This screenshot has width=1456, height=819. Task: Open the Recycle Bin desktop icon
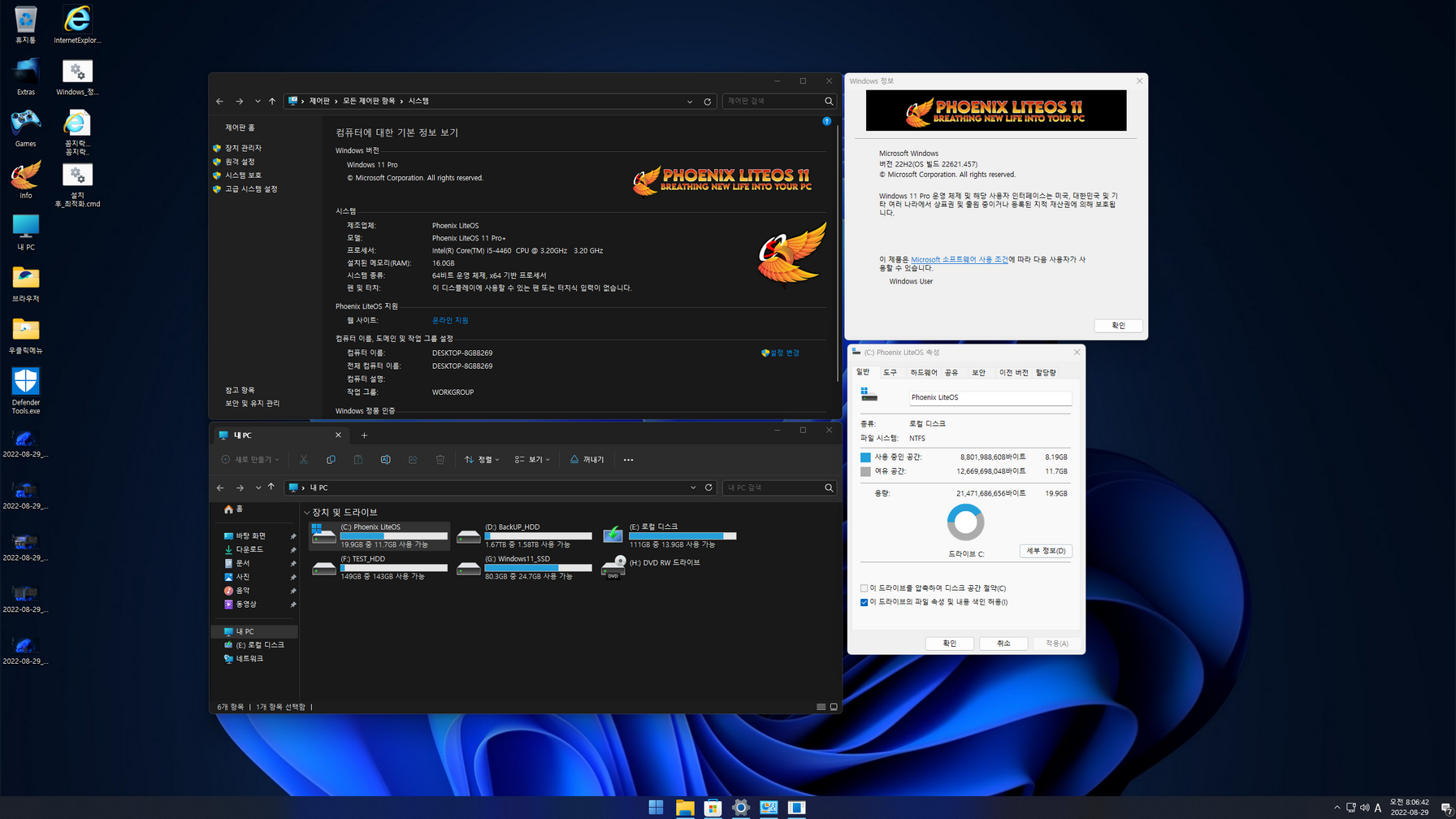point(25,24)
